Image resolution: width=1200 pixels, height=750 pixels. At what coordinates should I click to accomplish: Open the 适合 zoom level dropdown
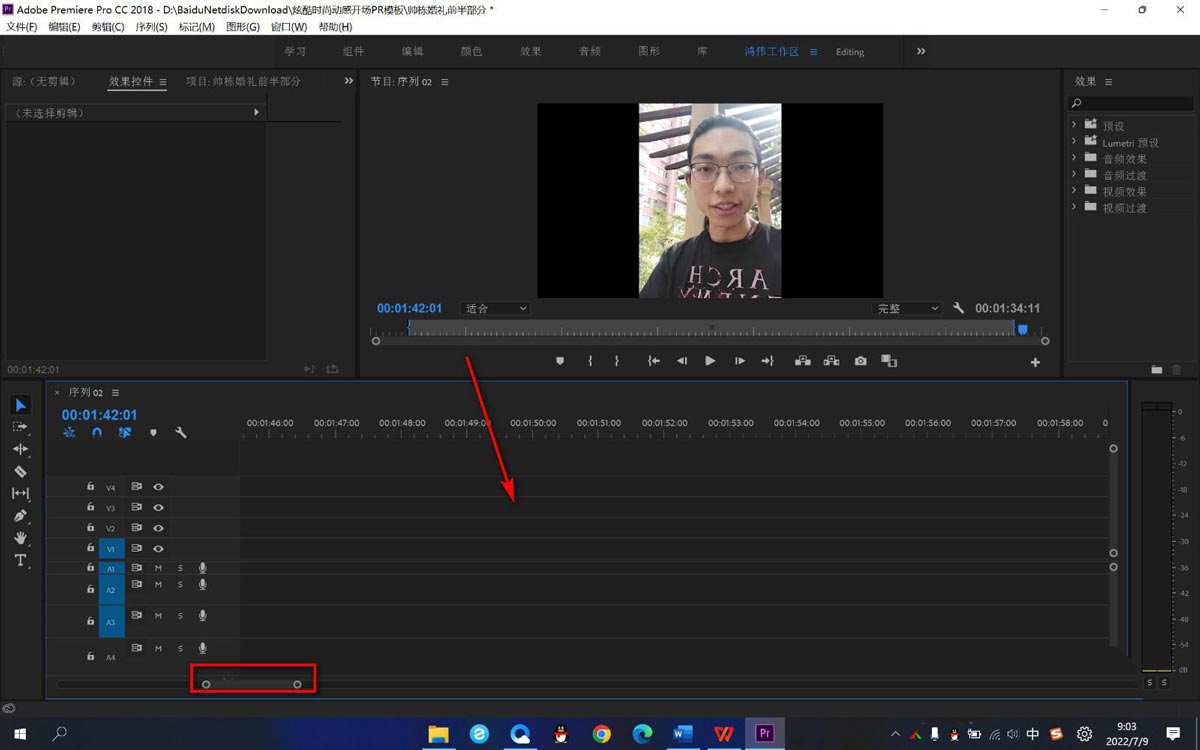[495, 309]
